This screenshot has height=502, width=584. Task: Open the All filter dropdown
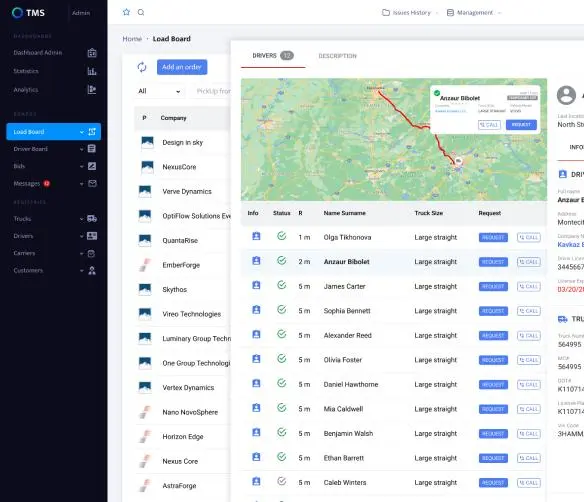(159, 91)
